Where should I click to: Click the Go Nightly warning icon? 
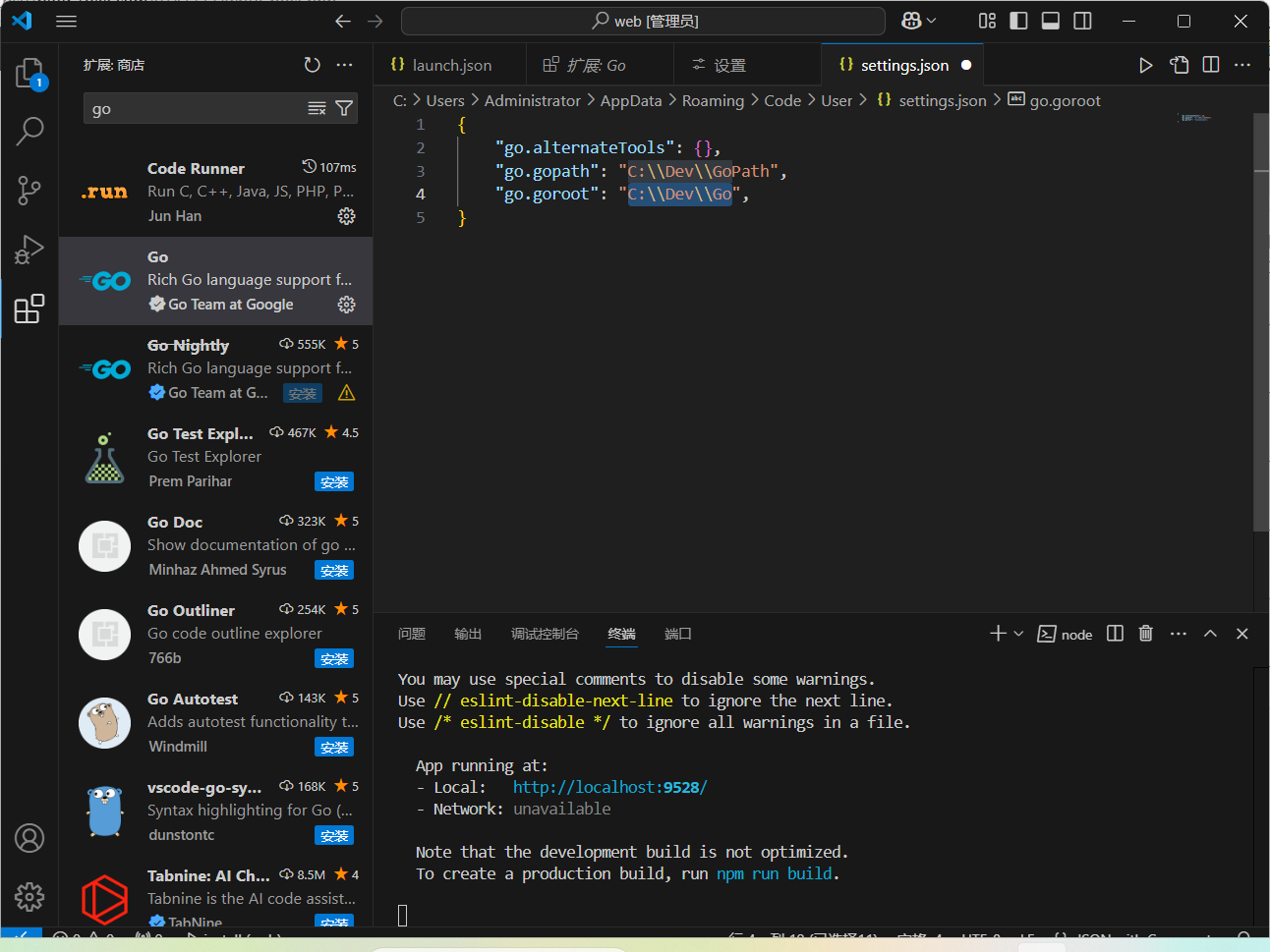click(346, 393)
